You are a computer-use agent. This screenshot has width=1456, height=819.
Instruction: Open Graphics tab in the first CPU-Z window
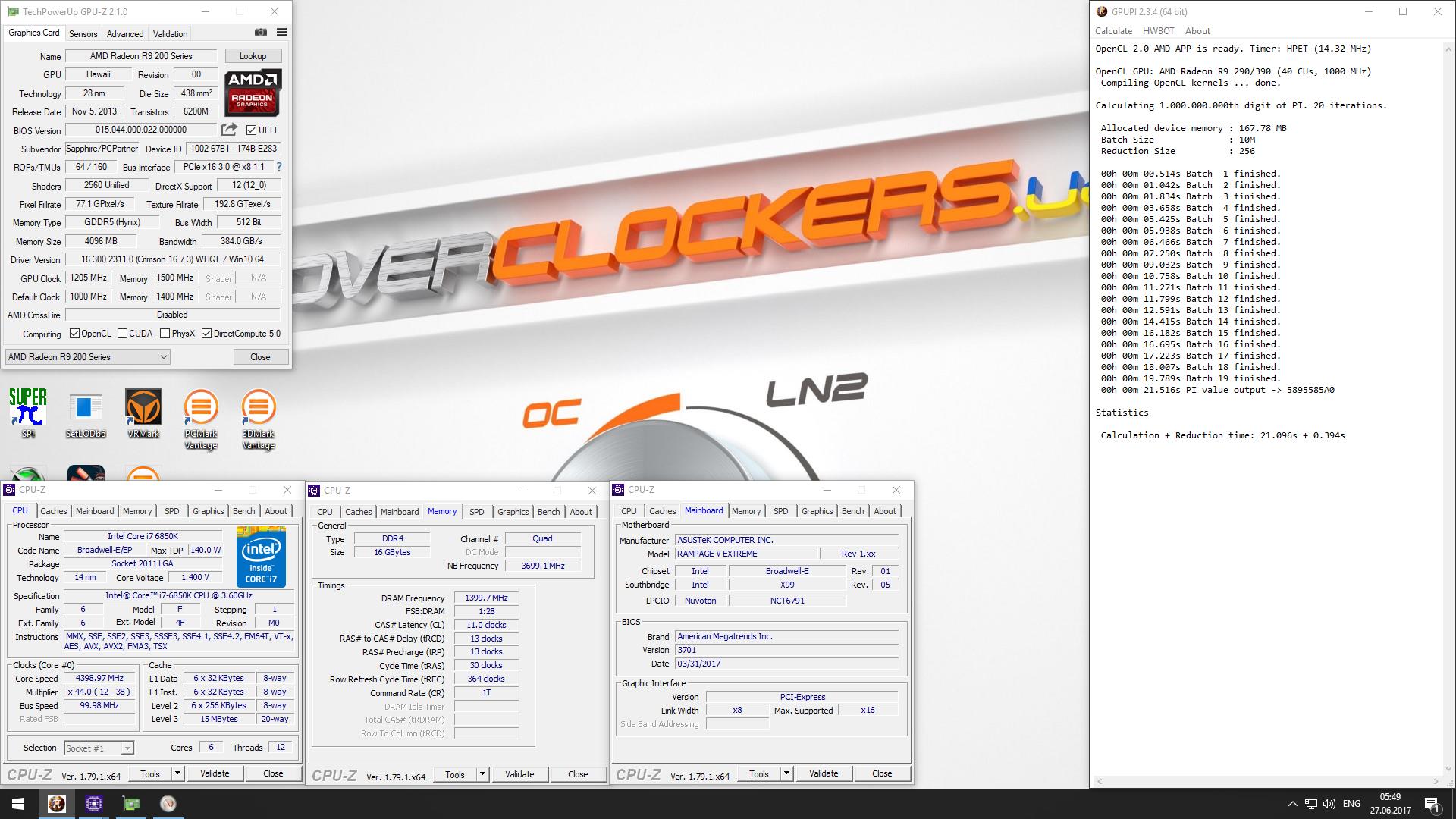[x=208, y=511]
